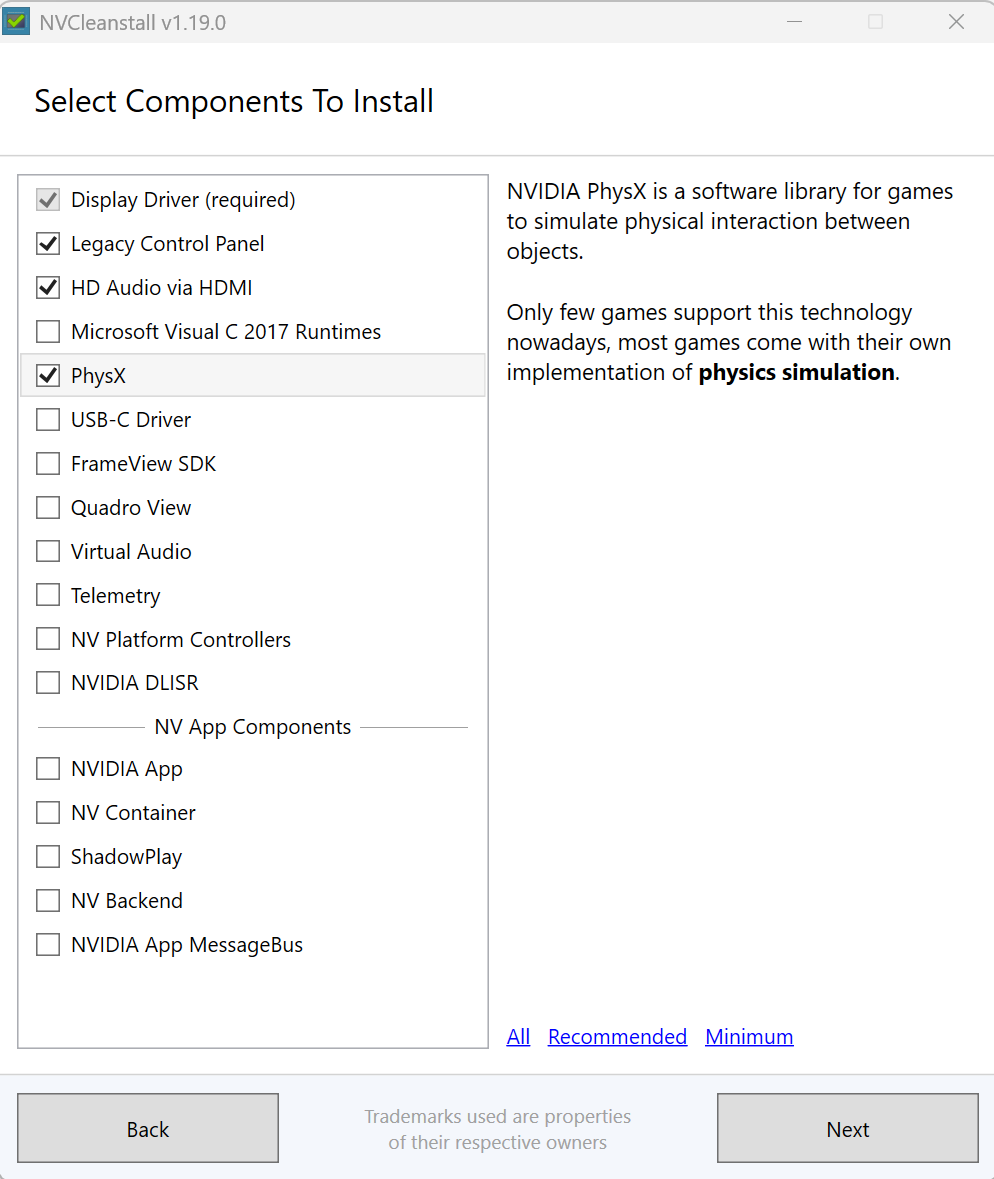Check NV Platform Controllers
The image size is (994, 1179).
click(47, 639)
